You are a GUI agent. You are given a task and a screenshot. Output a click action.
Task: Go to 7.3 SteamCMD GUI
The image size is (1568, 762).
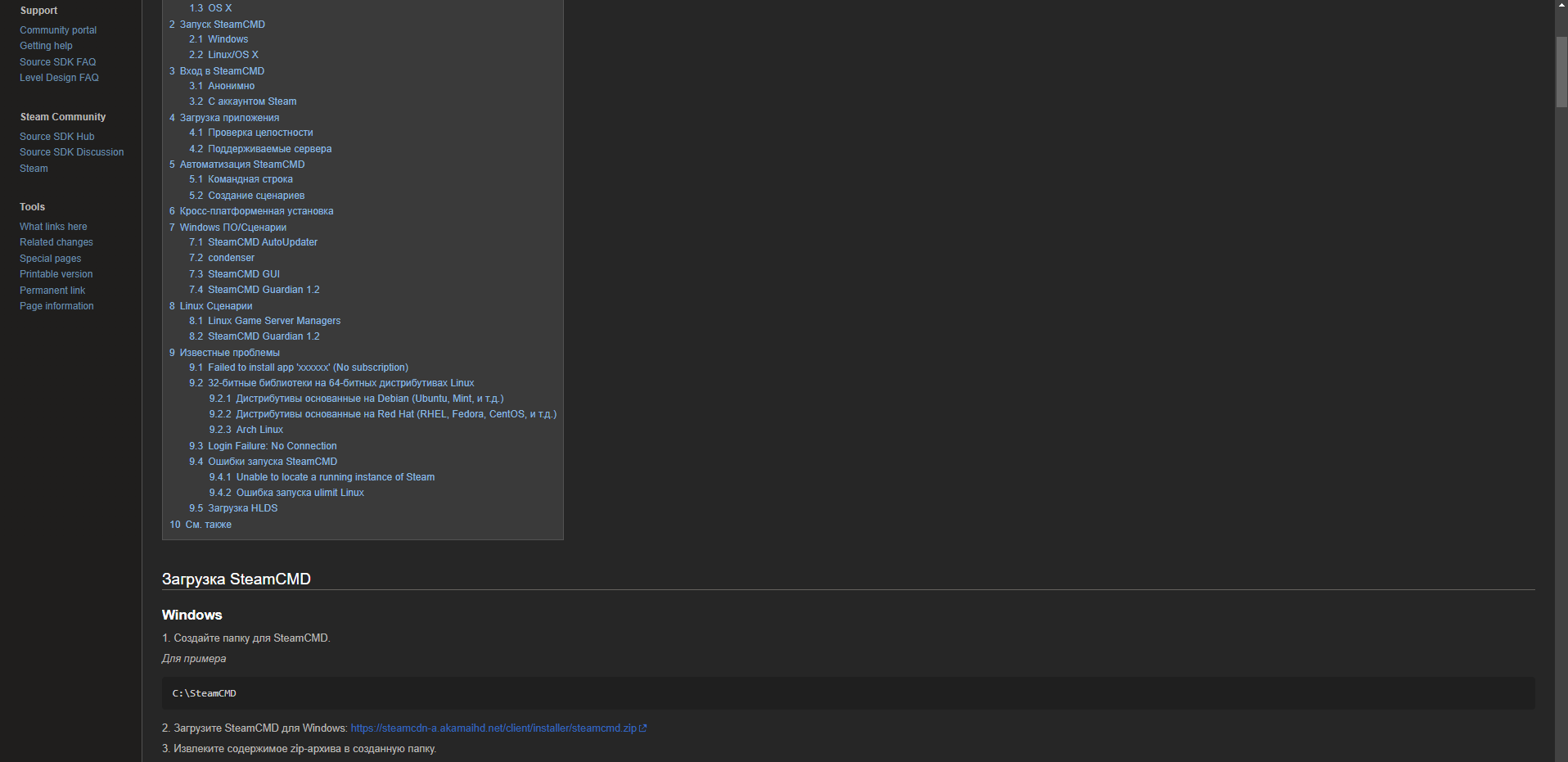pyautogui.click(x=235, y=274)
